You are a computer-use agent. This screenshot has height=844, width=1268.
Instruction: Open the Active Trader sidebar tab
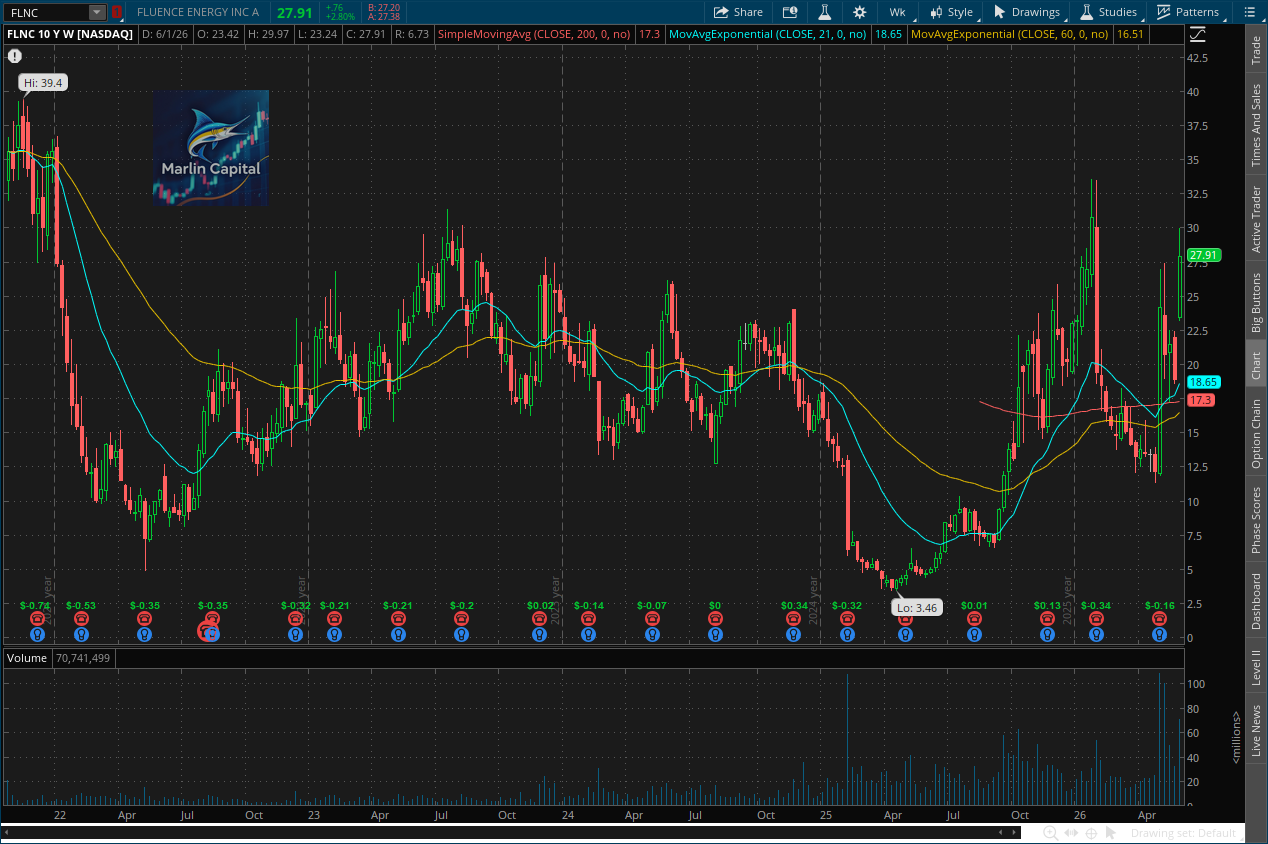[x=1256, y=219]
